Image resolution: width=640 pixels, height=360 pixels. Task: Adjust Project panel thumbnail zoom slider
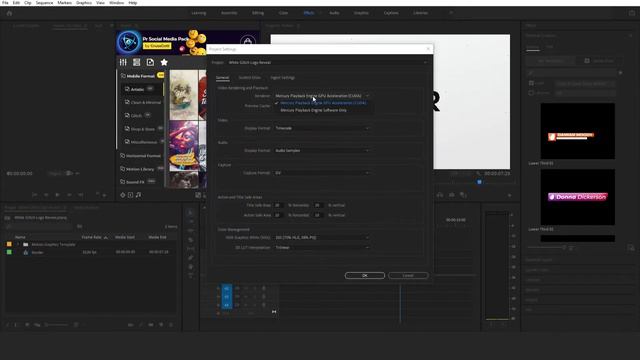click(56, 325)
